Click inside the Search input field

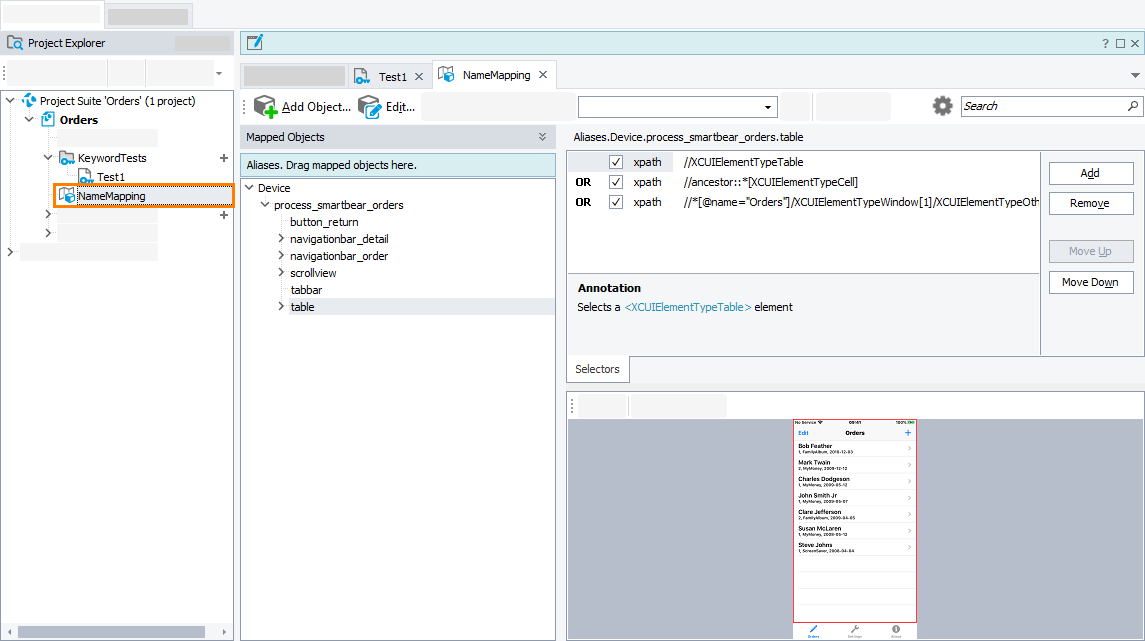(1040, 105)
